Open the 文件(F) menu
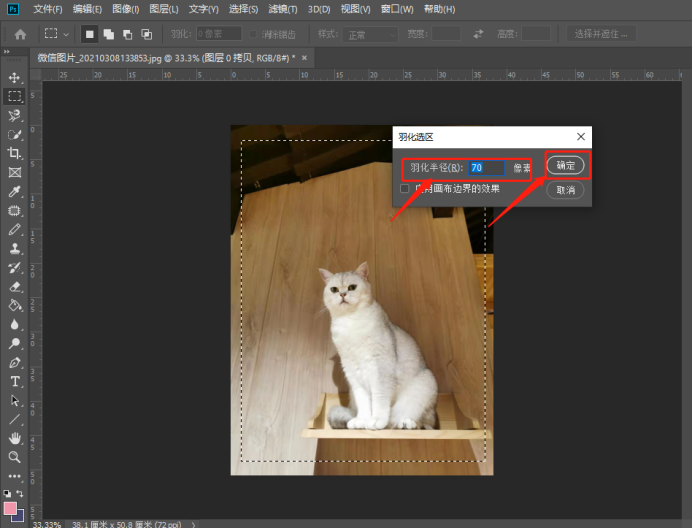The image size is (692, 528). (48, 9)
